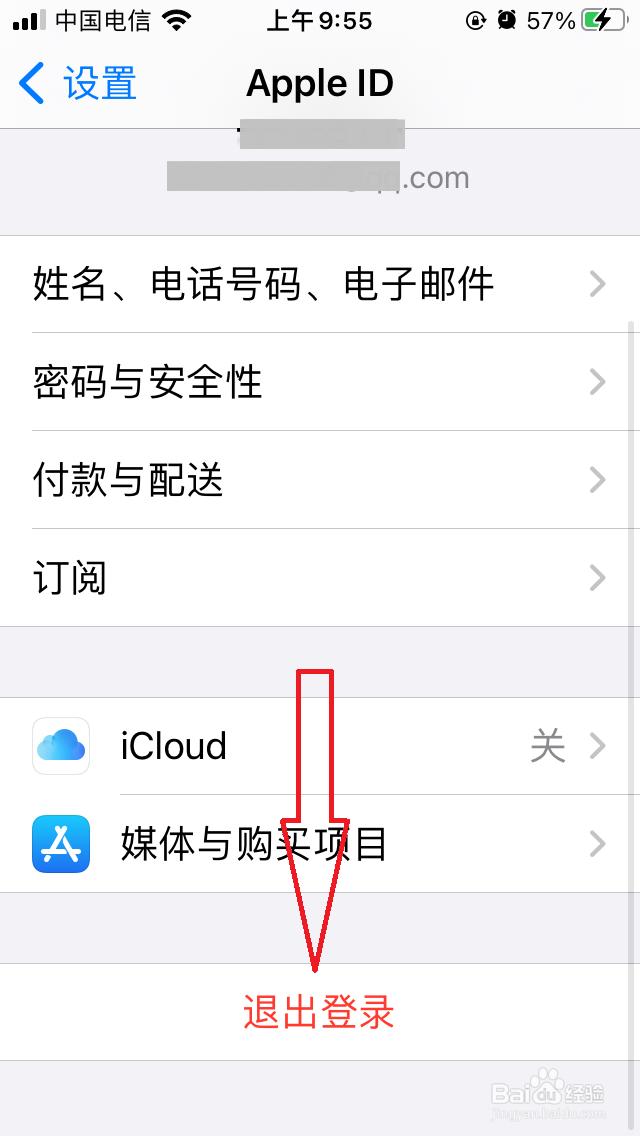
Task: Tap the rotation lock status icon
Action: point(475,21)
